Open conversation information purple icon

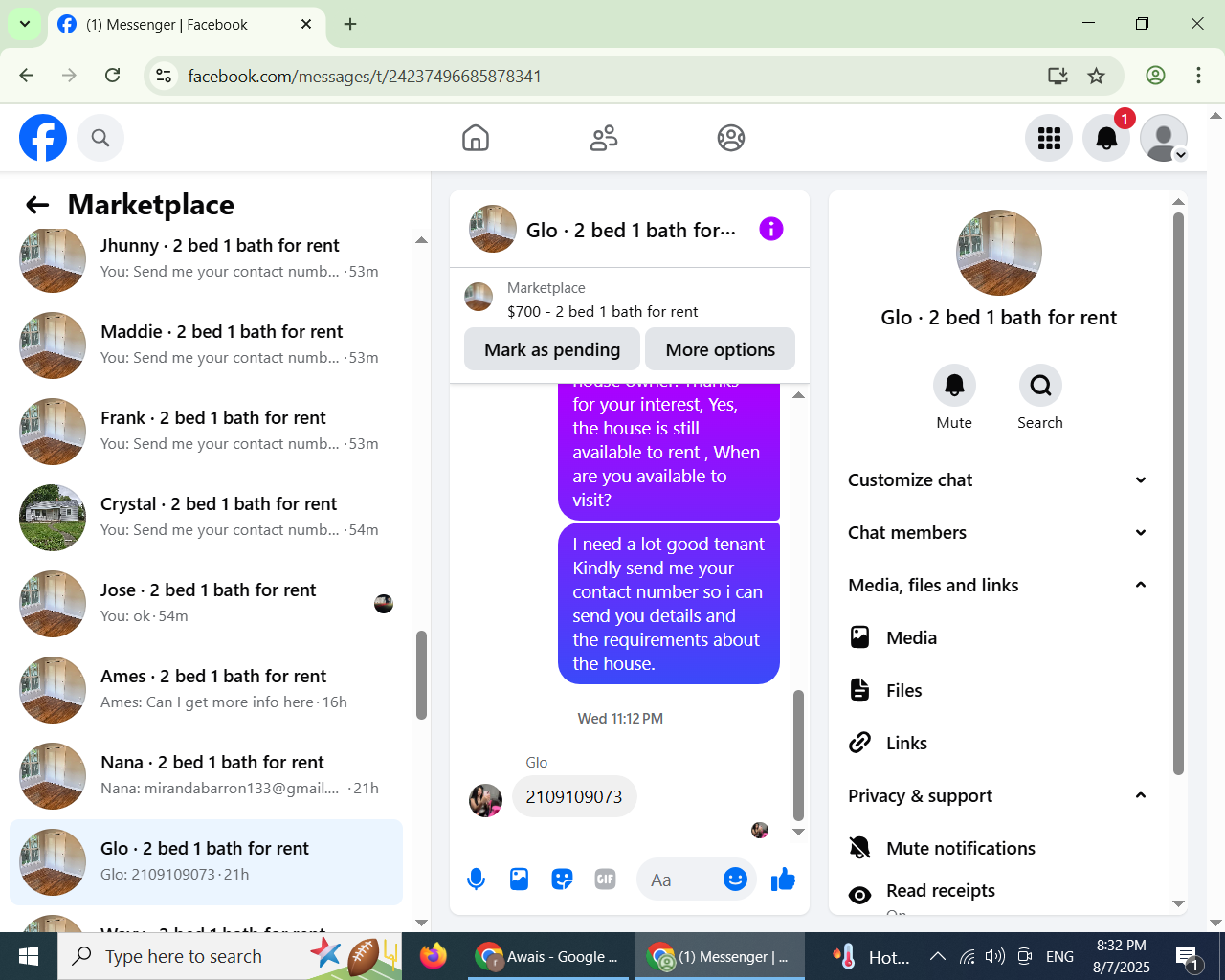(771, 229)
